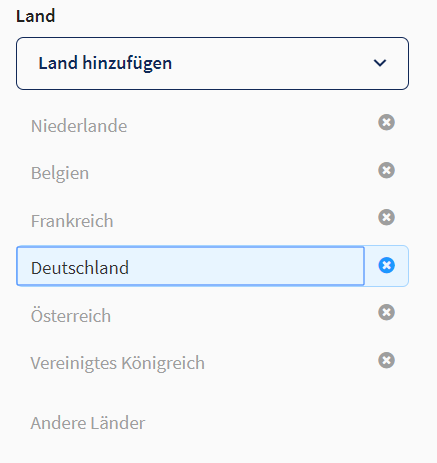Choose the Frankreich list item
437x463 pixels.
(72, 221)
